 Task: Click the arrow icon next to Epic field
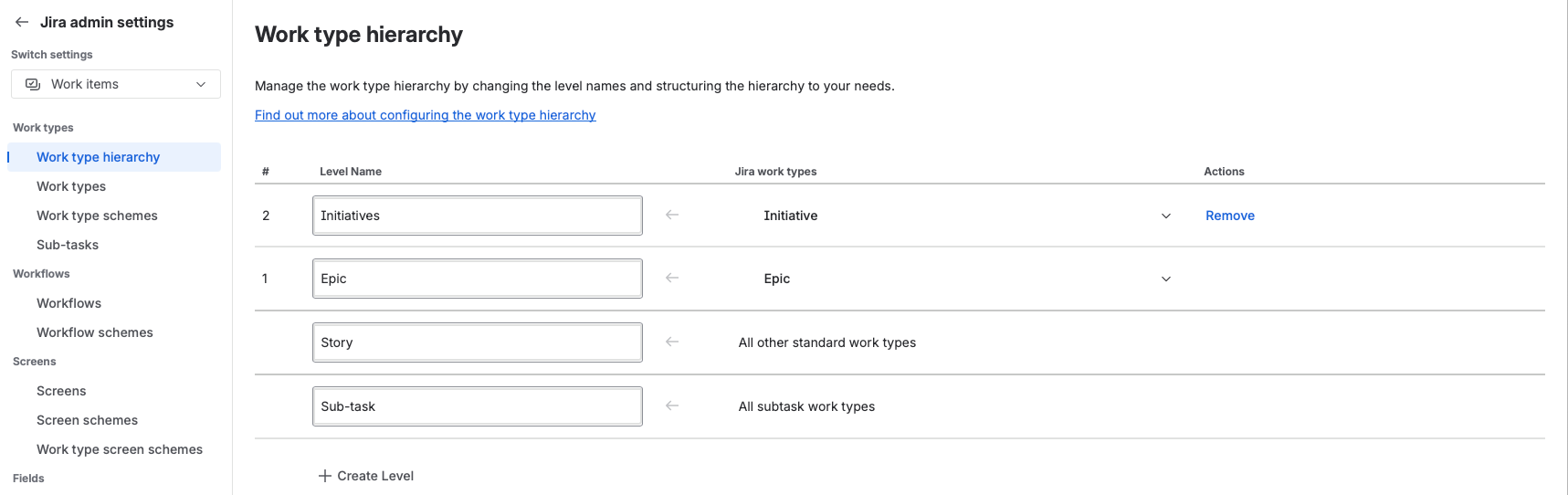tap(672, 278)
